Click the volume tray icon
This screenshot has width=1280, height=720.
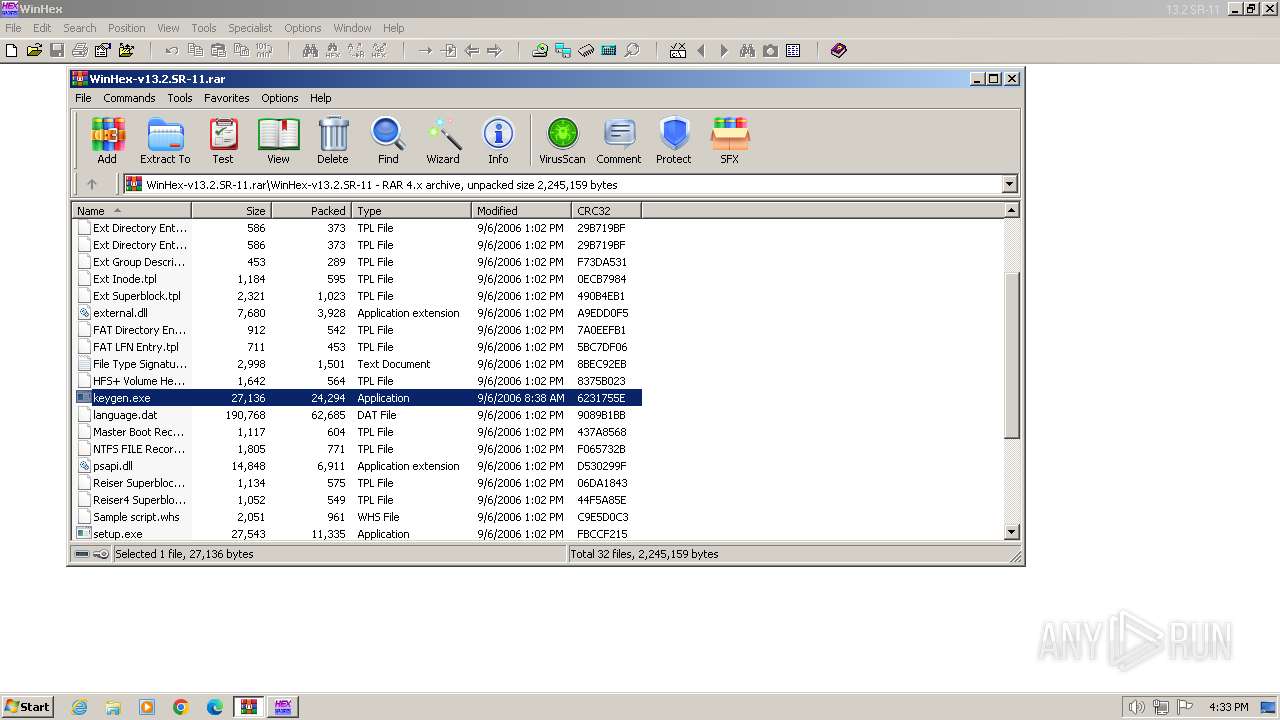click(1136, 707)
